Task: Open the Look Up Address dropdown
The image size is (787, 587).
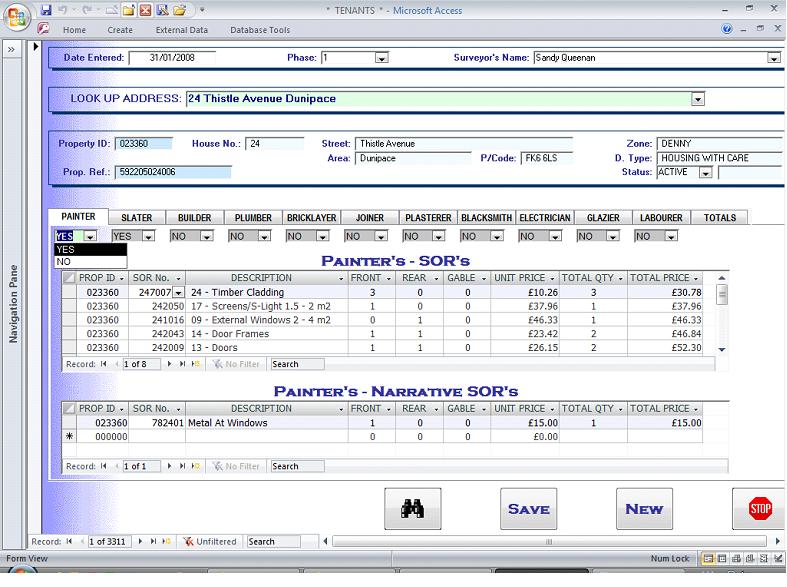Action: click(x=698, y=99)
